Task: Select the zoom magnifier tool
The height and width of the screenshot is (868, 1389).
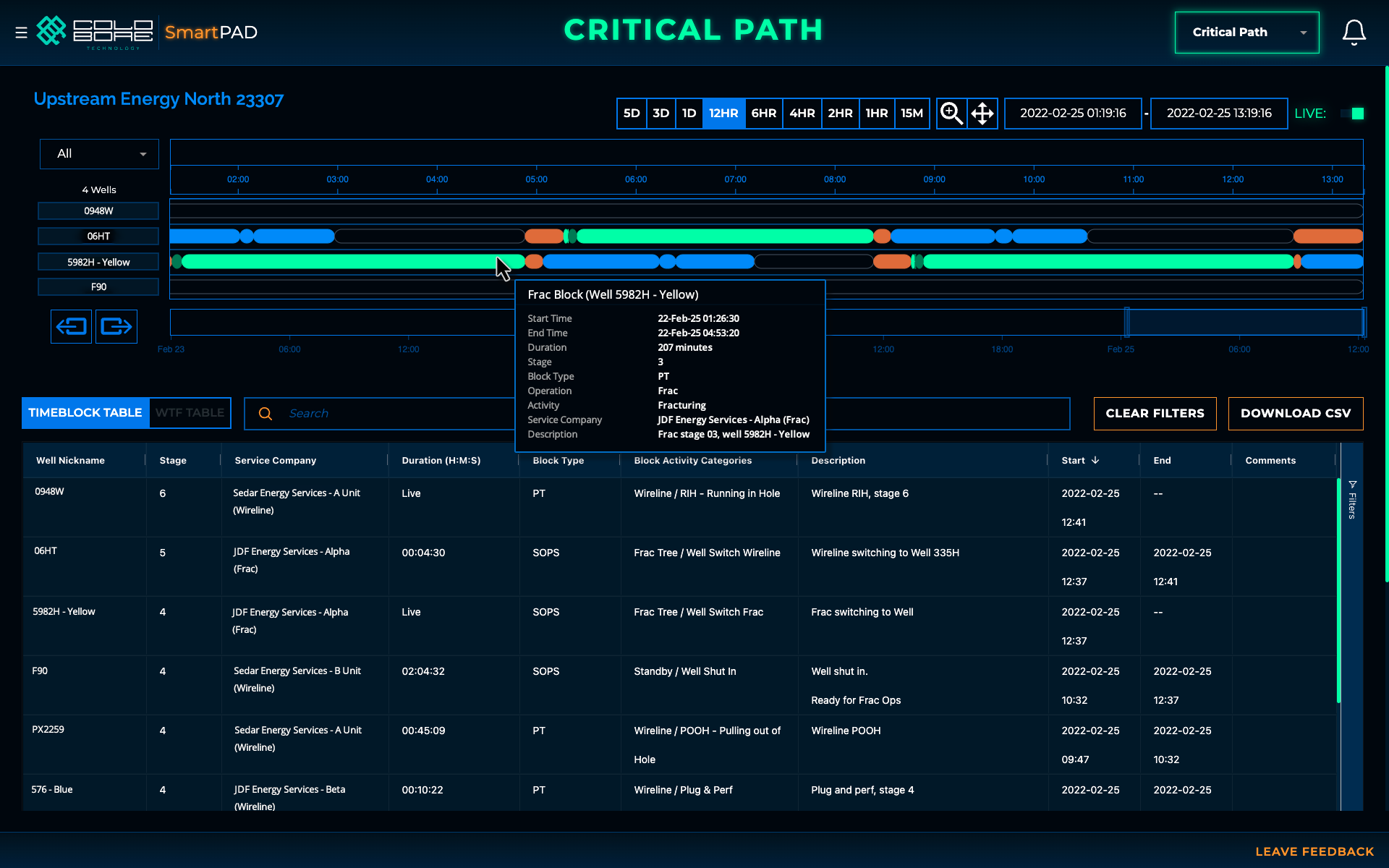Action: coord(951,114)
